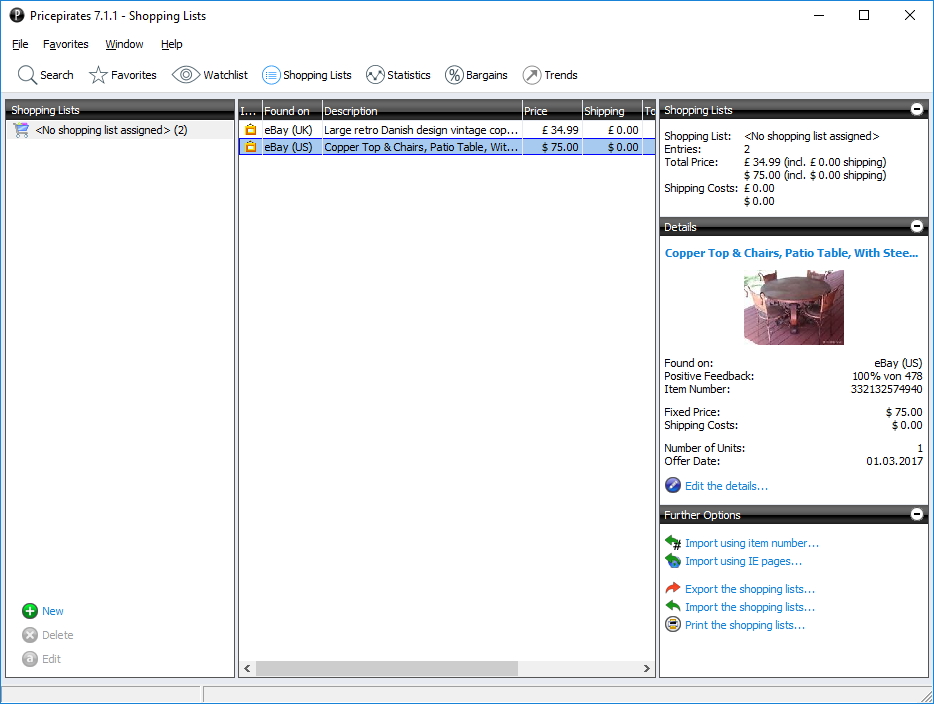Click the patio table product thumbnail
Image resolution: width=934 pixels, height=704 pixels.
tap(793, 308)
